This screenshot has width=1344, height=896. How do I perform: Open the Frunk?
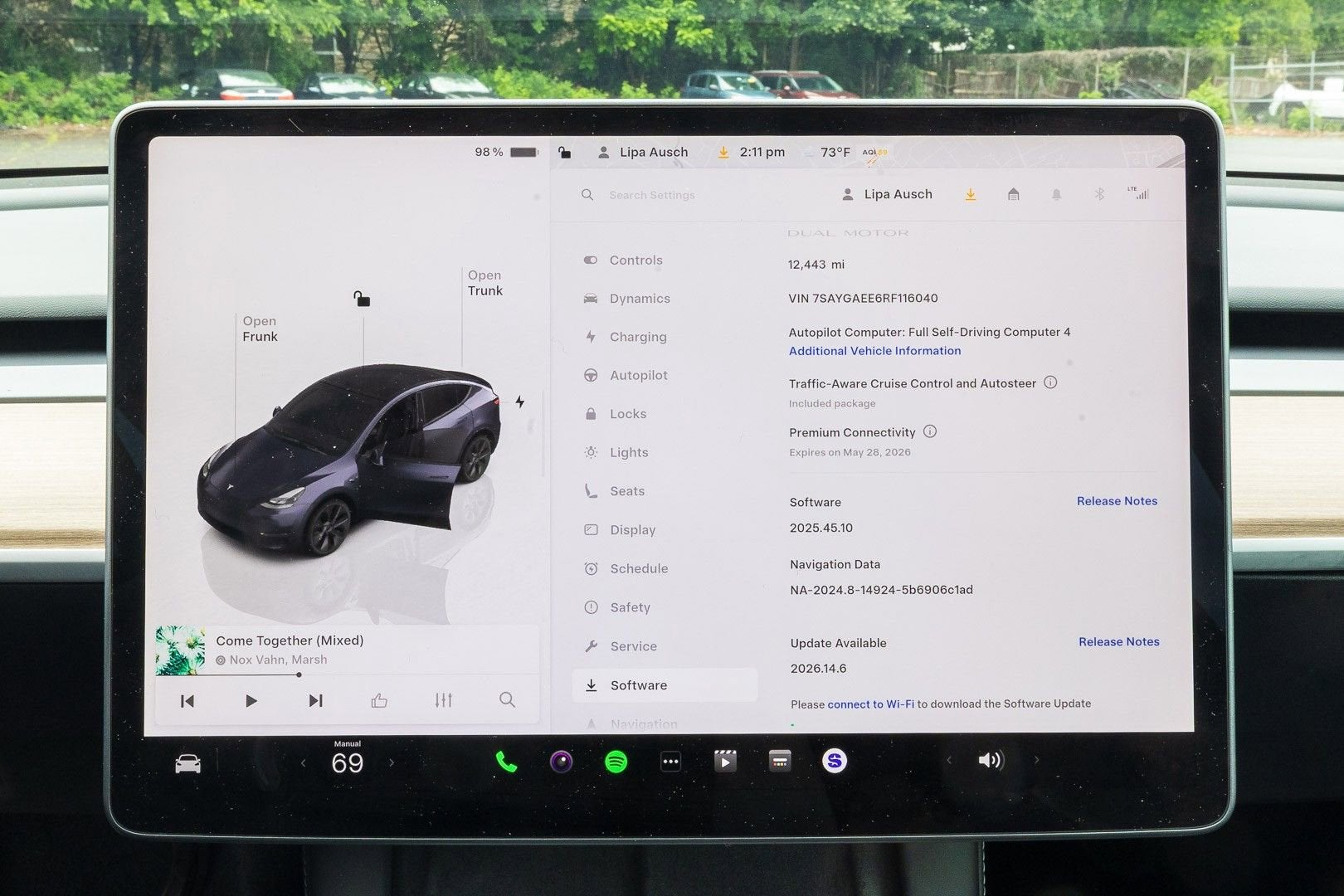[260, 329]
